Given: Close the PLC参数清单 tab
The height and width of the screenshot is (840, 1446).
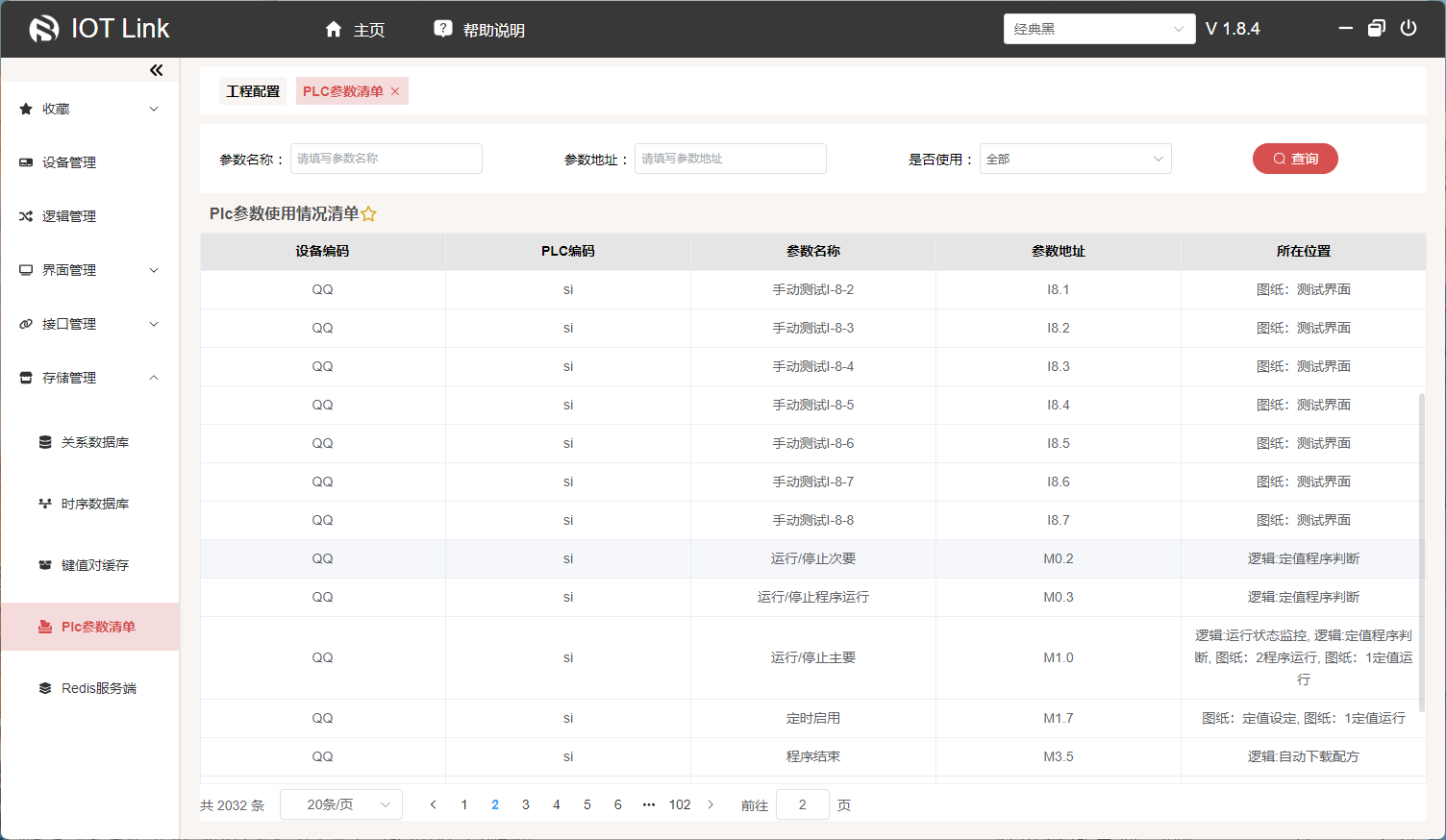Looking at the screenshot, I should (395, 91).
